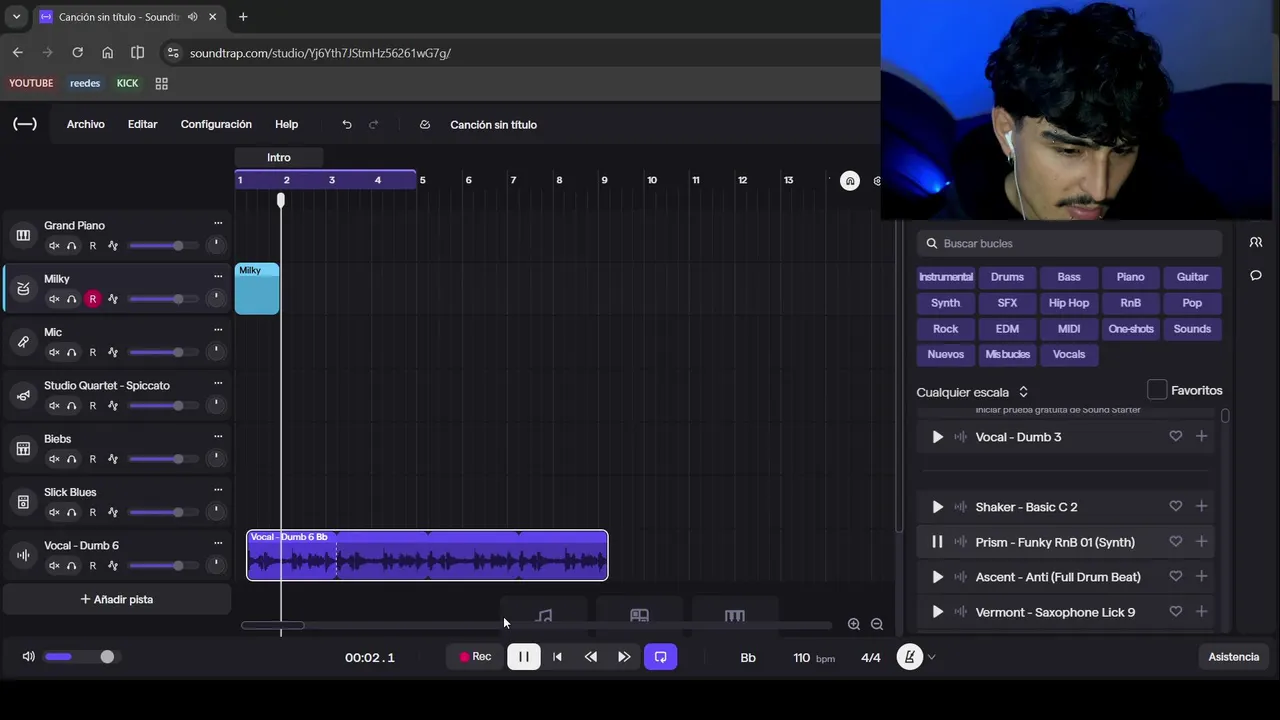Open the Studio Quartet - Spiccato instrument icon
1280x720 pixels.
(23, 395)
